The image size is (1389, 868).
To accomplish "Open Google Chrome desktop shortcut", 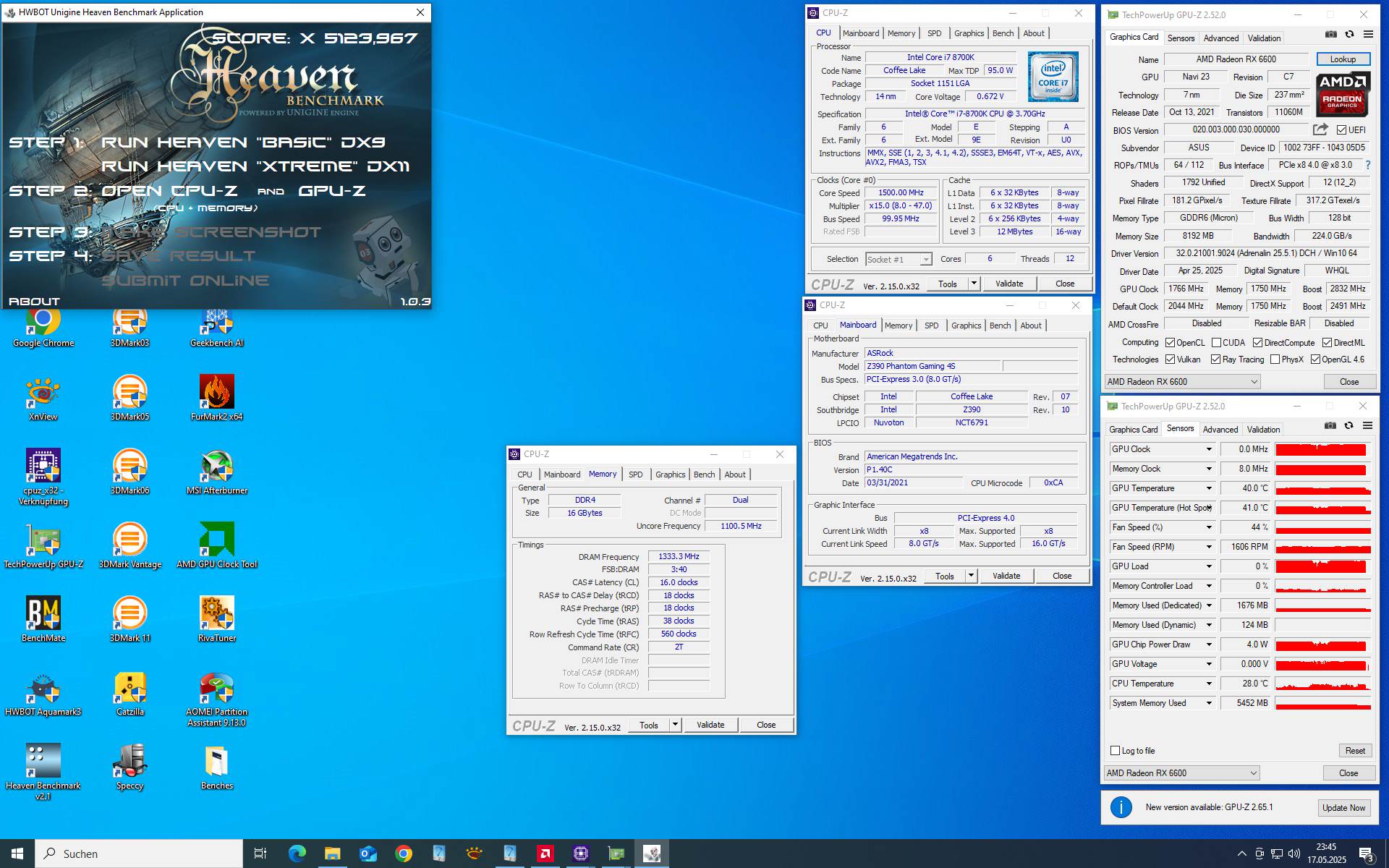I will pos(43,327).
